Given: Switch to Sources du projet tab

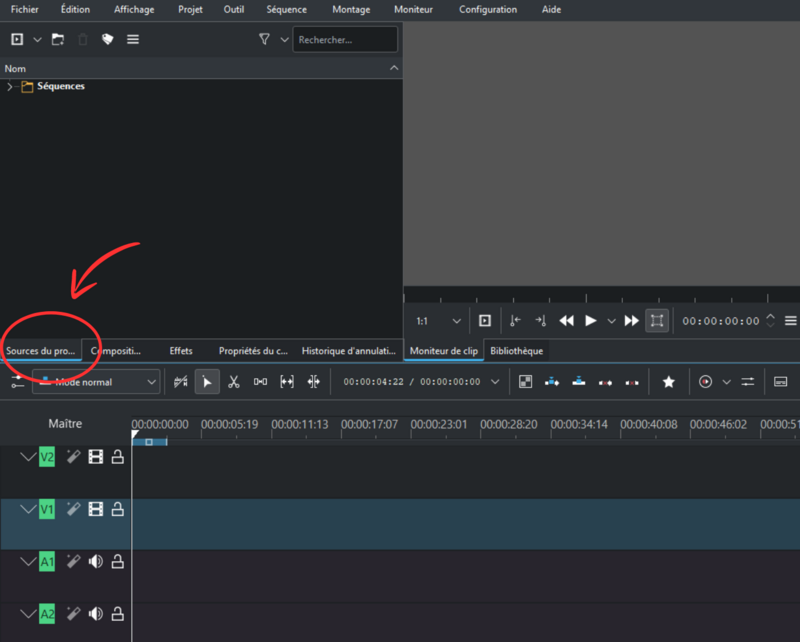Looking at the screenshot, I should tap(40, 351).
